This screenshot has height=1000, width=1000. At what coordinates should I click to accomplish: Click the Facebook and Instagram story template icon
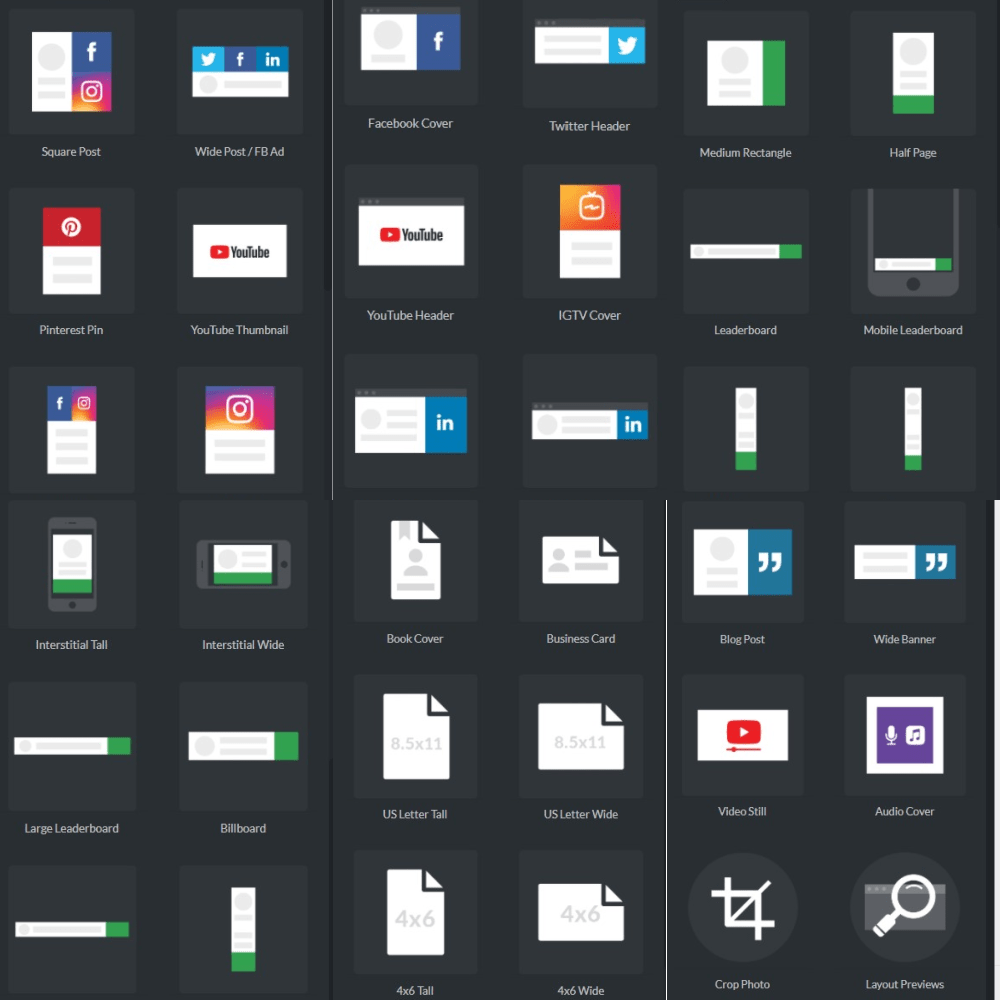coord(71,429)
